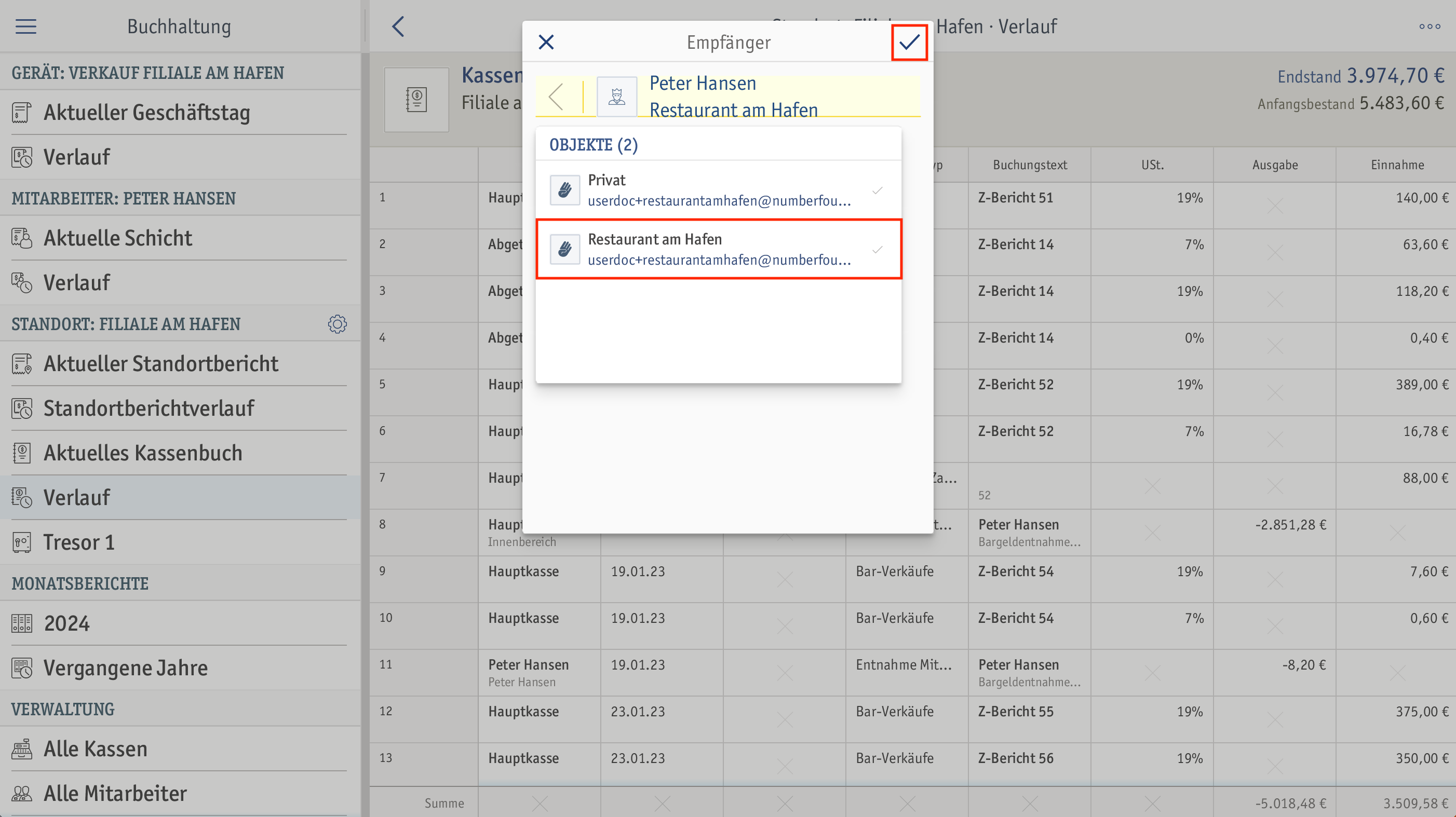Viewport: 1456px width, 817px height.
Task: Click Hauptkasse in row 9
Action: click(523, 572)
